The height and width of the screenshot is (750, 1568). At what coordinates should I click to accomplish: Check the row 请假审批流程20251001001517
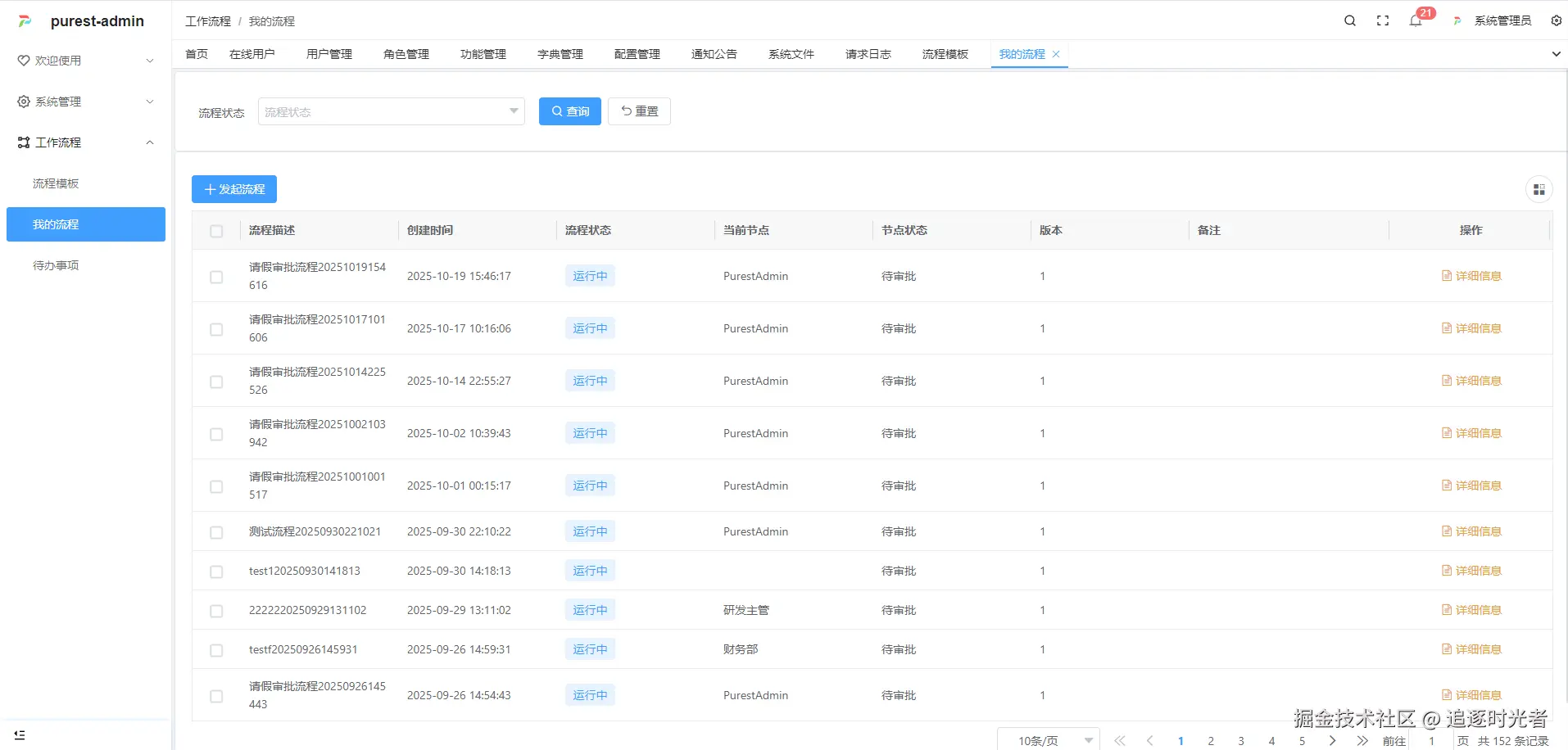pyautogui.click(x=216, y=486)
